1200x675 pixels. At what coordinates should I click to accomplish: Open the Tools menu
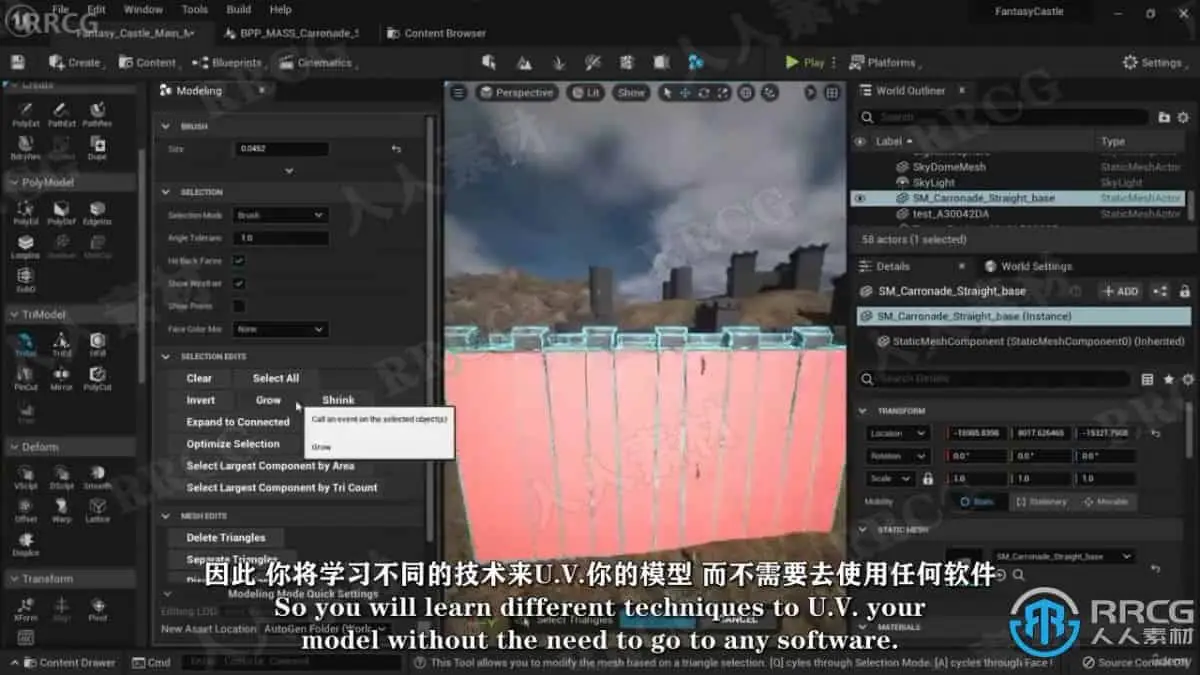[x=195, y=9]
